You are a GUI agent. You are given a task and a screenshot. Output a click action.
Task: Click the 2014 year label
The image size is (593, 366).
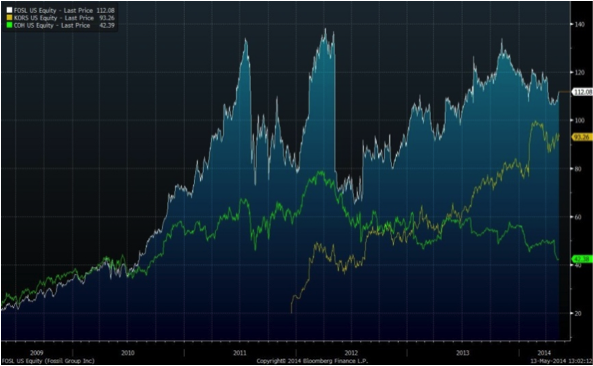544,353
